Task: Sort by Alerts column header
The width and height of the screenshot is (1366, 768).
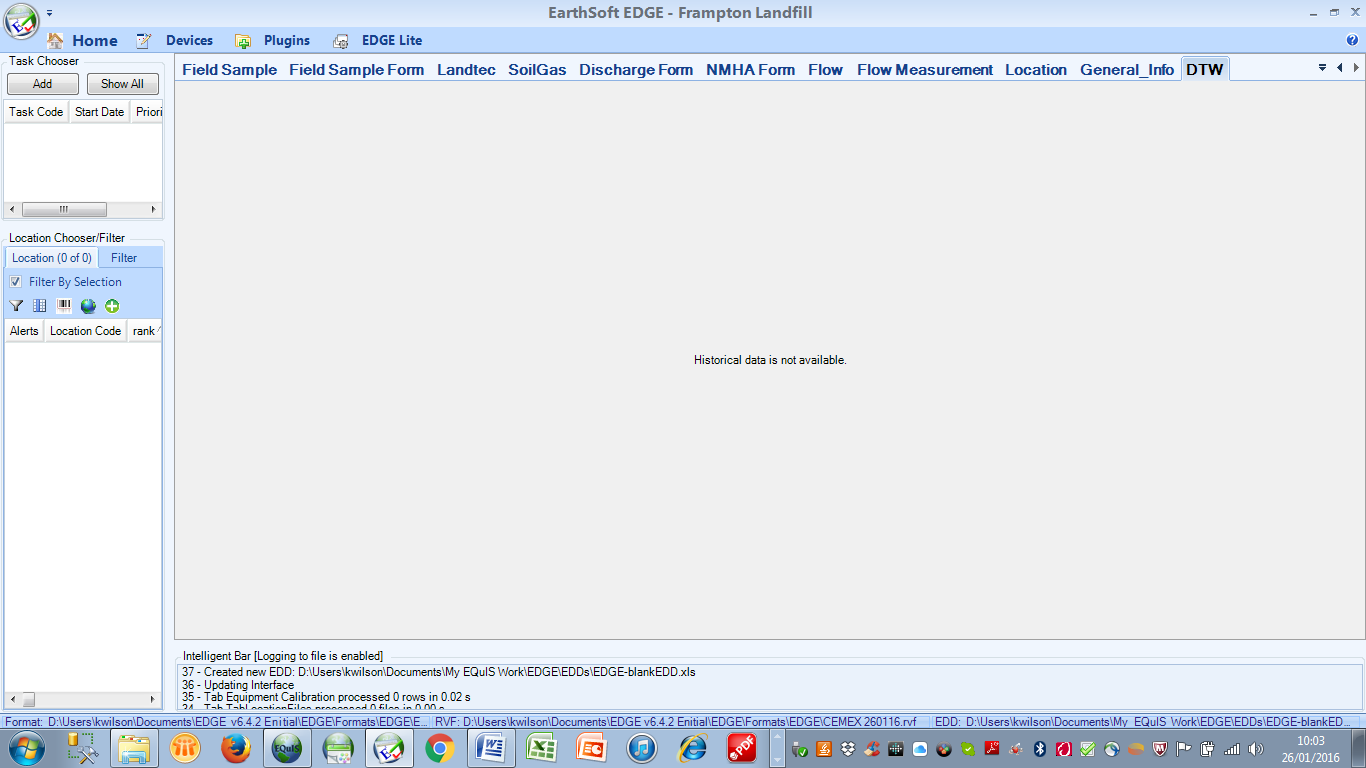Action: tap(24, 331)
